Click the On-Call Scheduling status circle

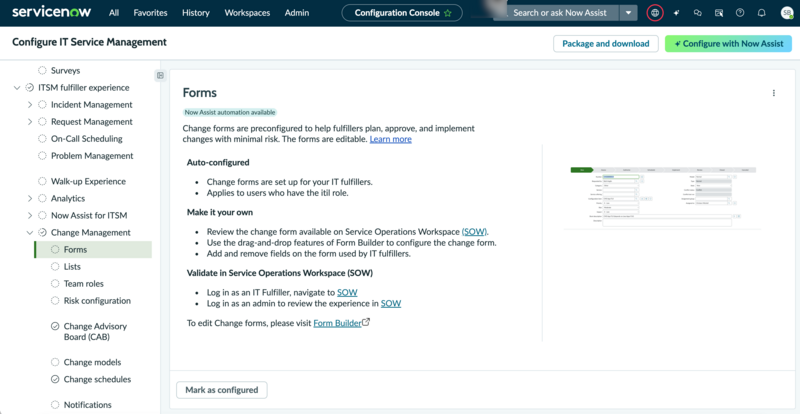pyautogui.click(x=42, y=139)
